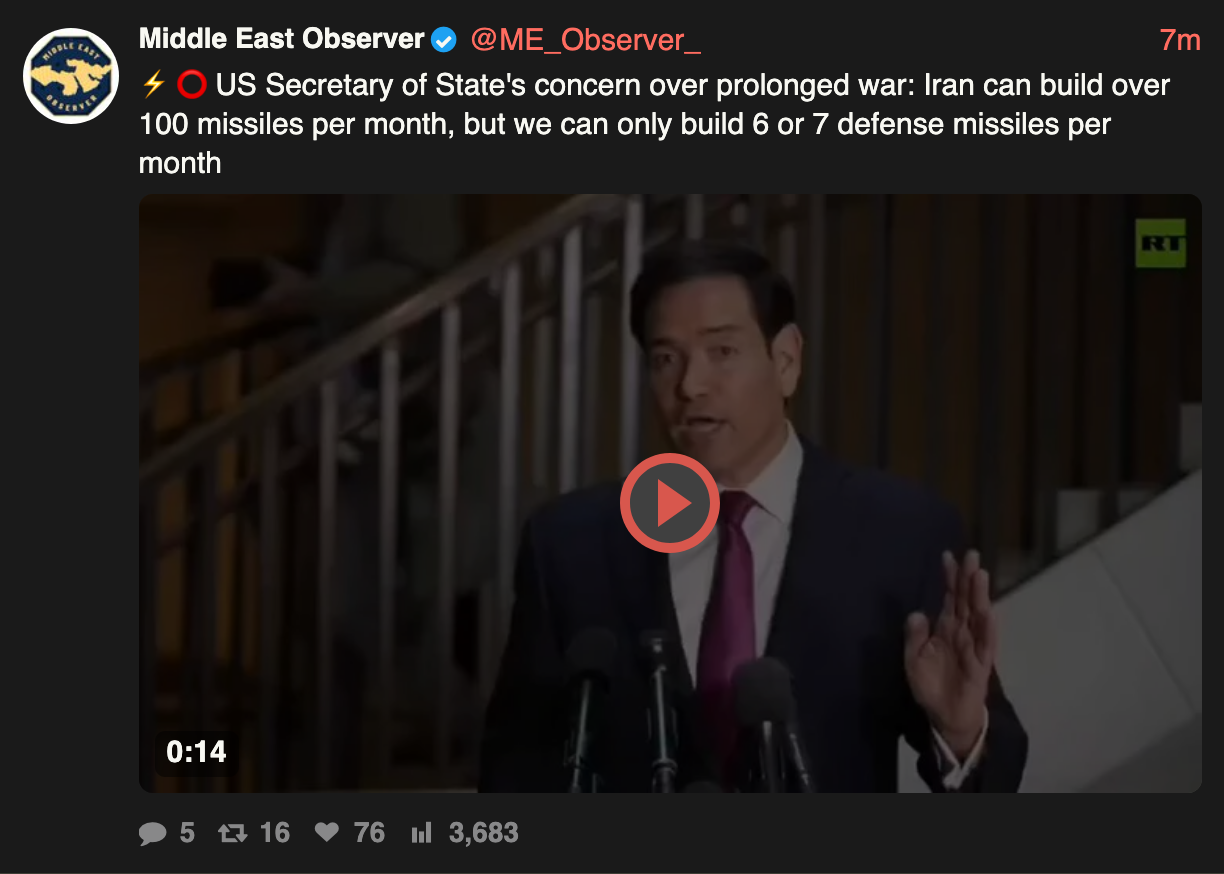Click the red circle emoji in the tweet
1224x874 pixels.
[x=191, y=85]
